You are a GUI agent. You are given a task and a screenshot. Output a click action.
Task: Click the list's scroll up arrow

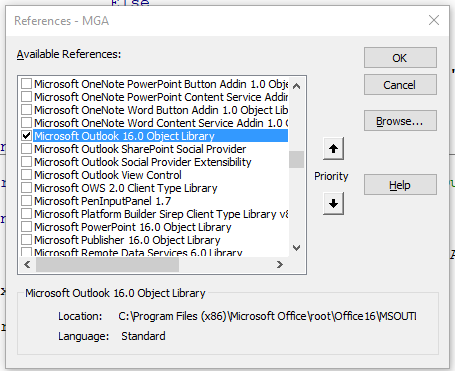point(296,86)
